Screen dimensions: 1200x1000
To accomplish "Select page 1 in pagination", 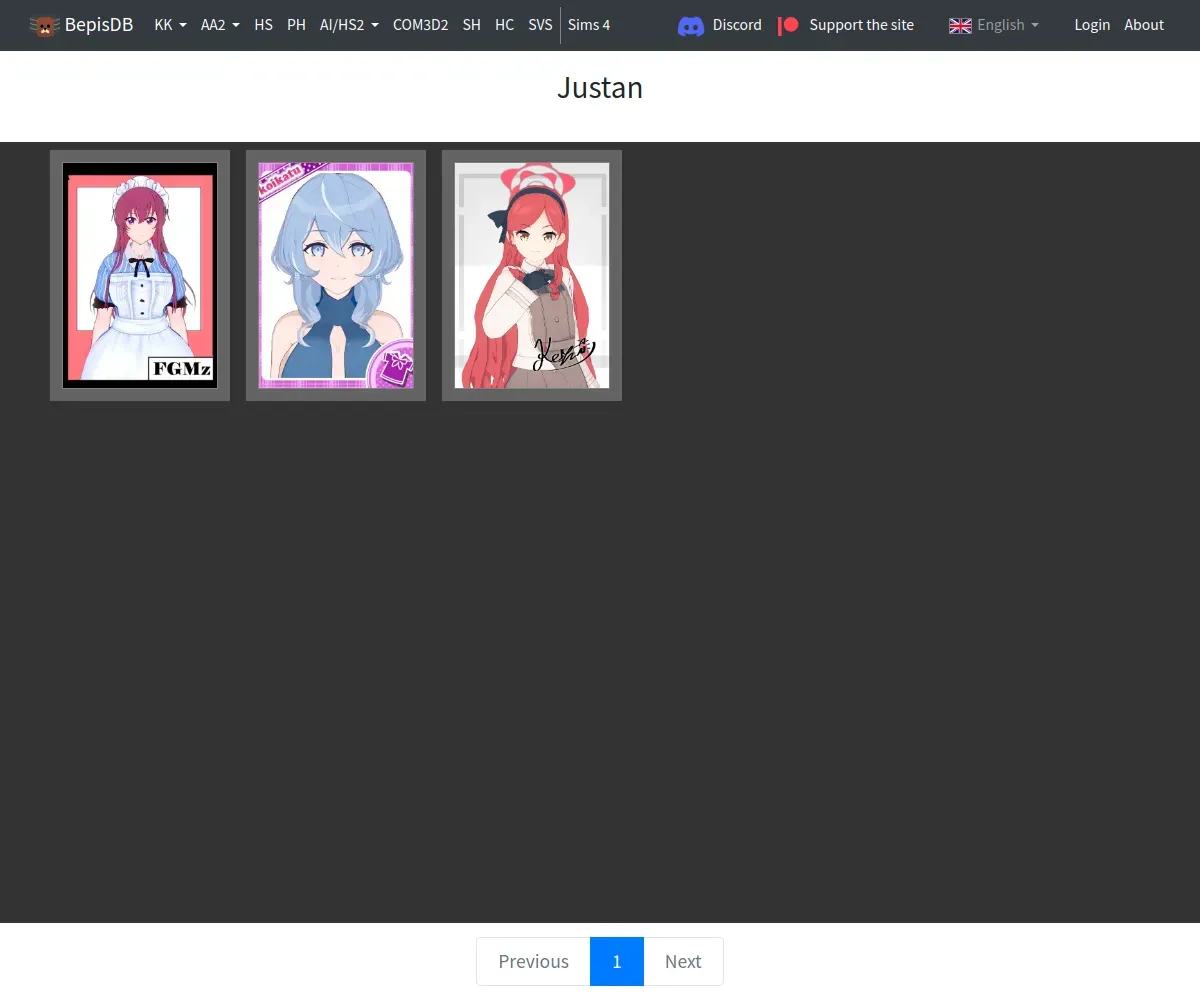I will (x=617, y=961).
